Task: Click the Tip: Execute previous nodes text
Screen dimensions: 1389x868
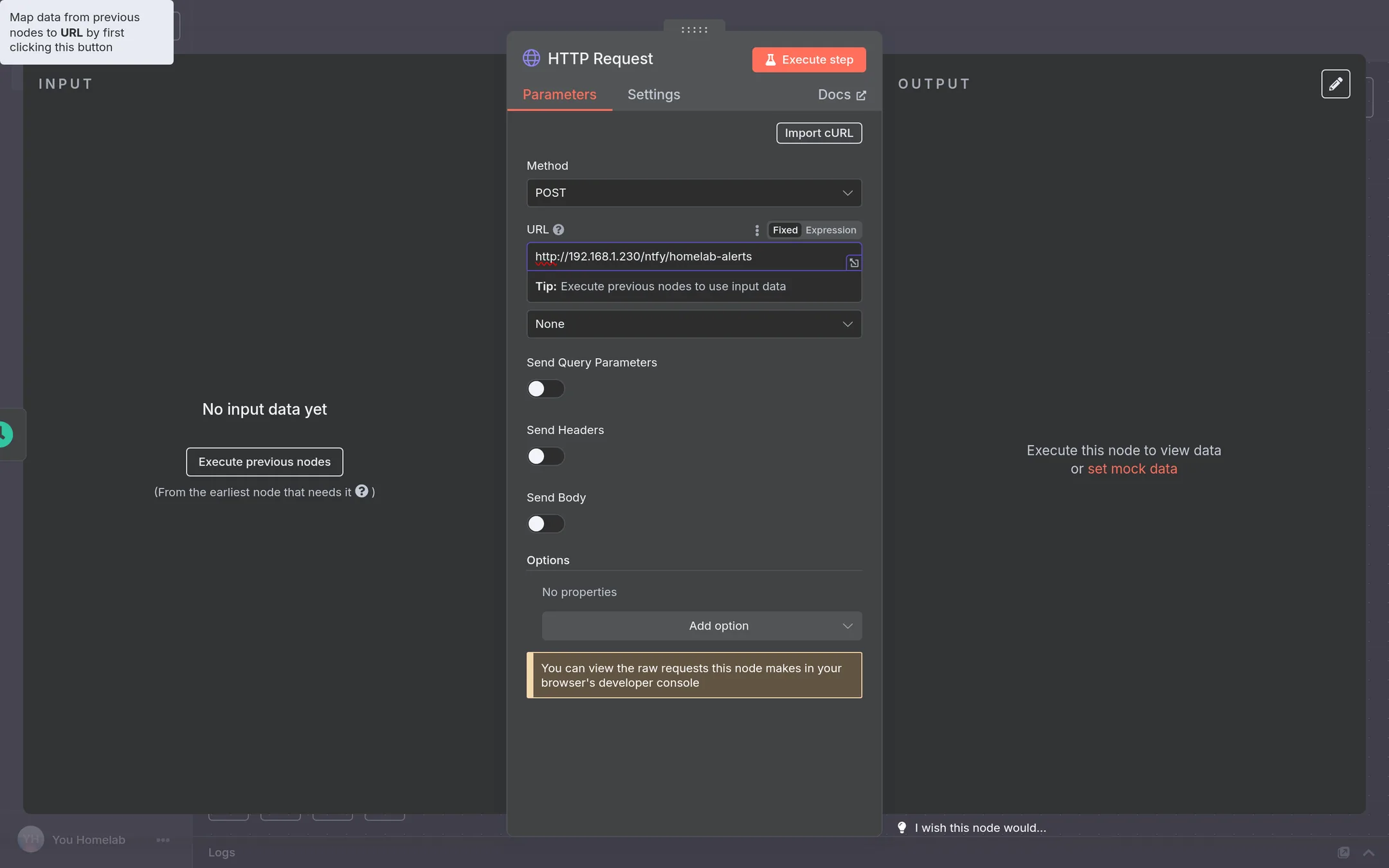Action: click(660, 286)
